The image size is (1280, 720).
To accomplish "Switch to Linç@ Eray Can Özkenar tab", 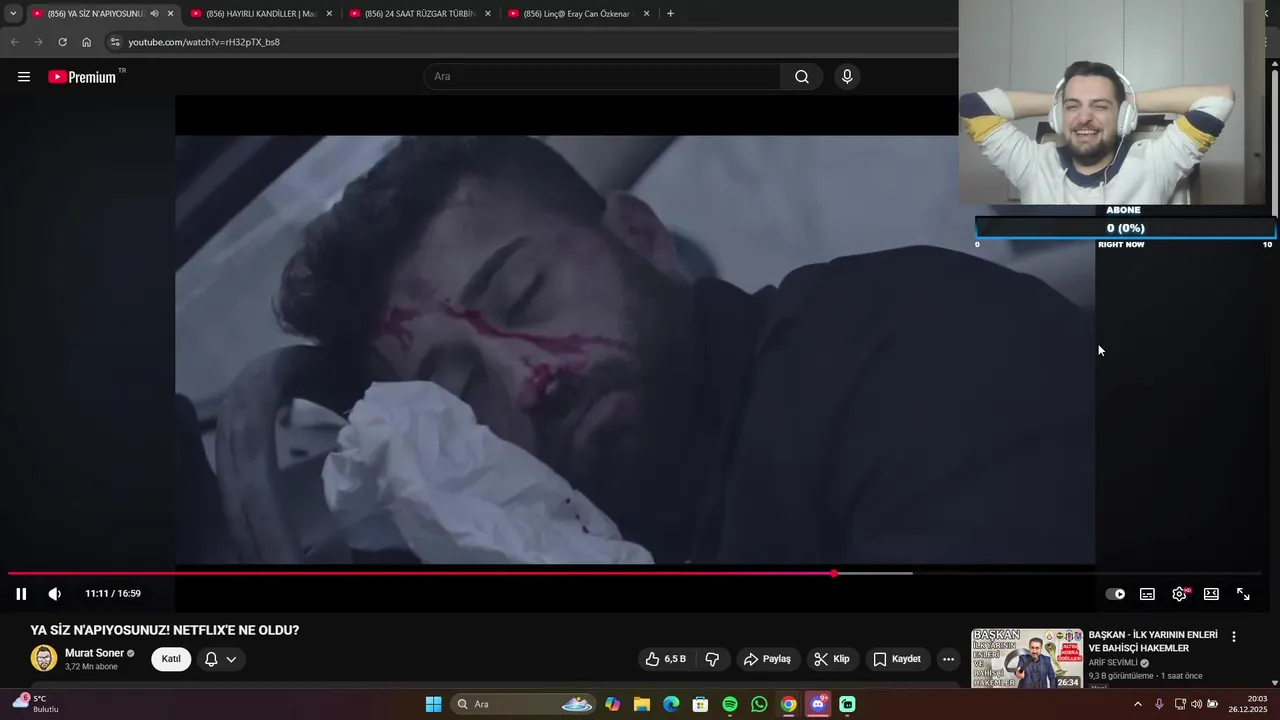I will [578, 14].
